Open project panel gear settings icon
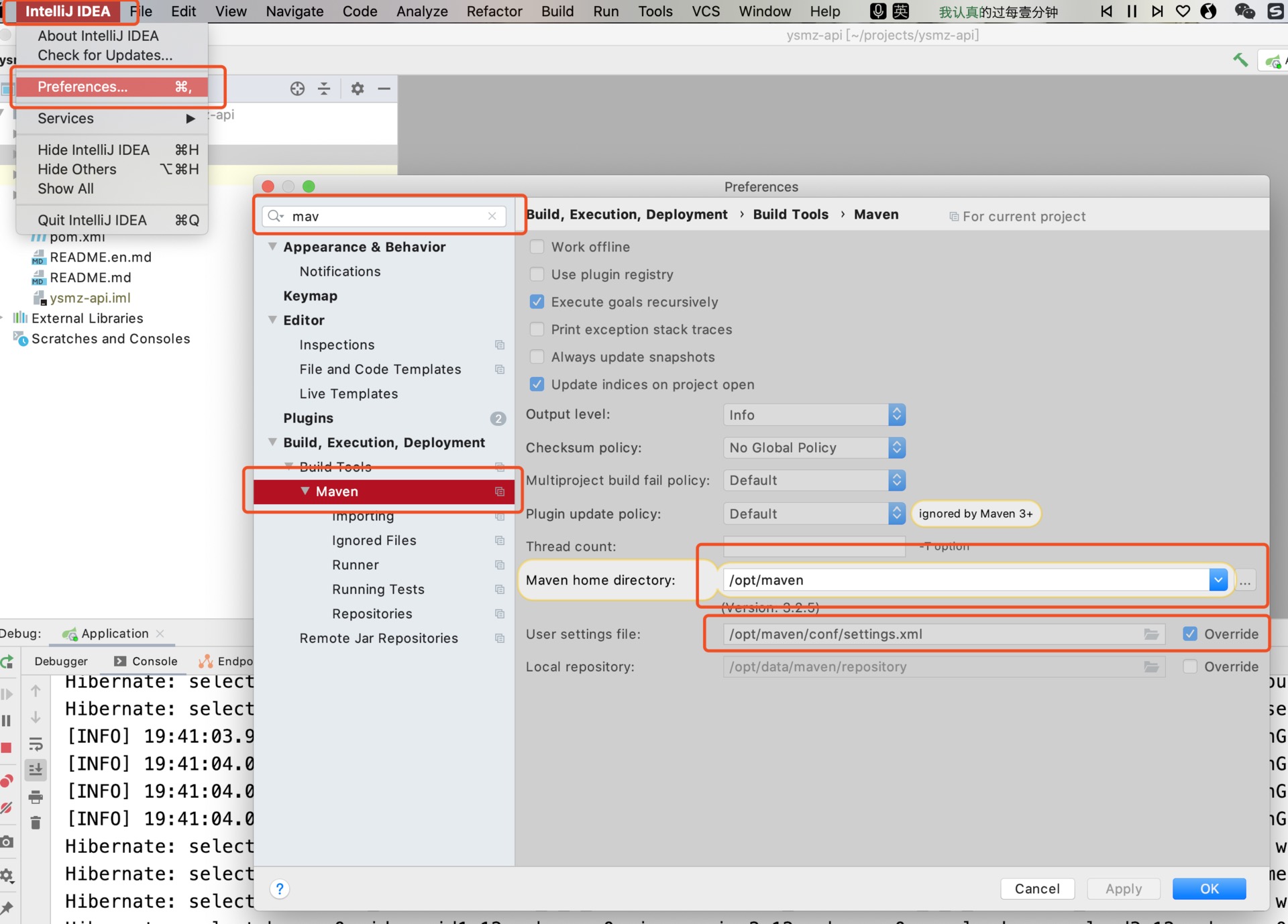1288x924 pixels. (357, 89)
